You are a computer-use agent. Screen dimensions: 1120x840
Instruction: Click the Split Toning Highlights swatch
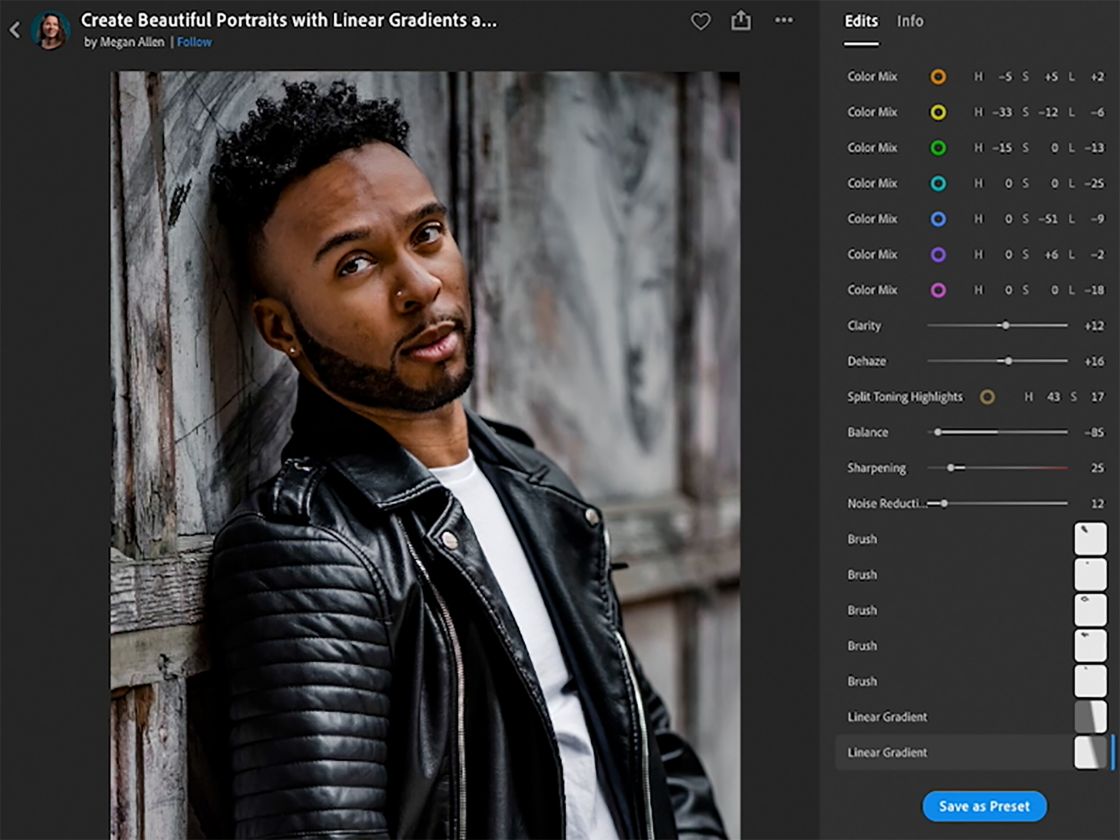pos(987,397)
